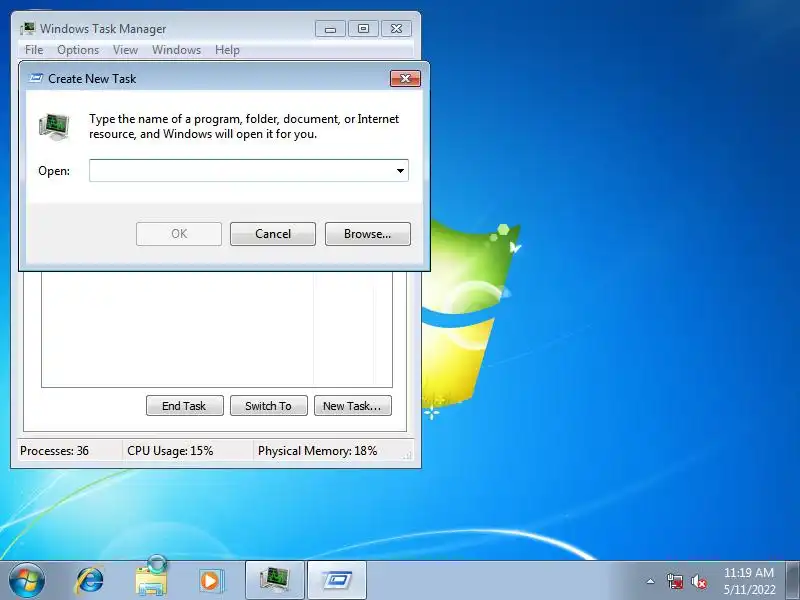800x600 pixels.
Task: Open the Start menu orb
Action: tap(27, 580)
